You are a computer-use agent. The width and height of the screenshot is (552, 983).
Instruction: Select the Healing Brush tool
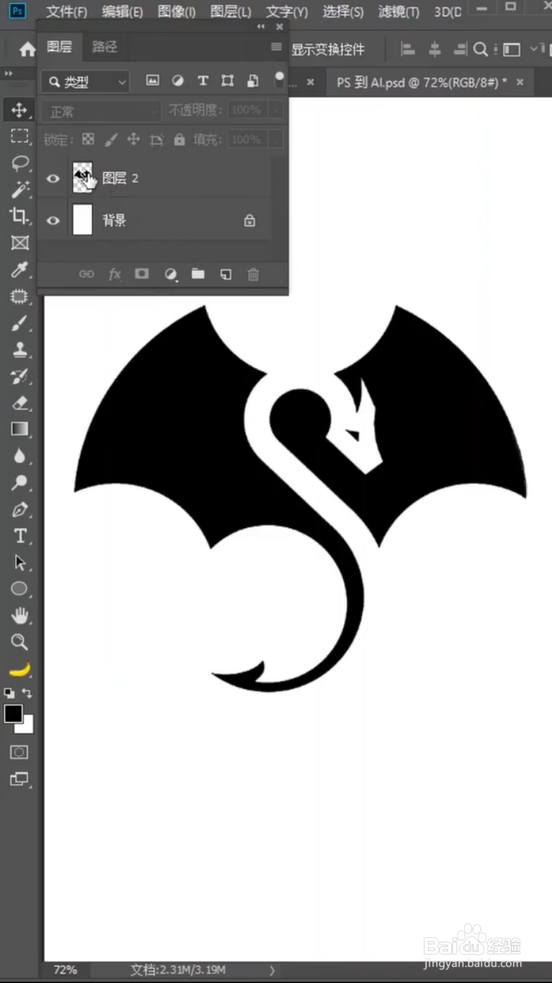[x=19, y=297]
